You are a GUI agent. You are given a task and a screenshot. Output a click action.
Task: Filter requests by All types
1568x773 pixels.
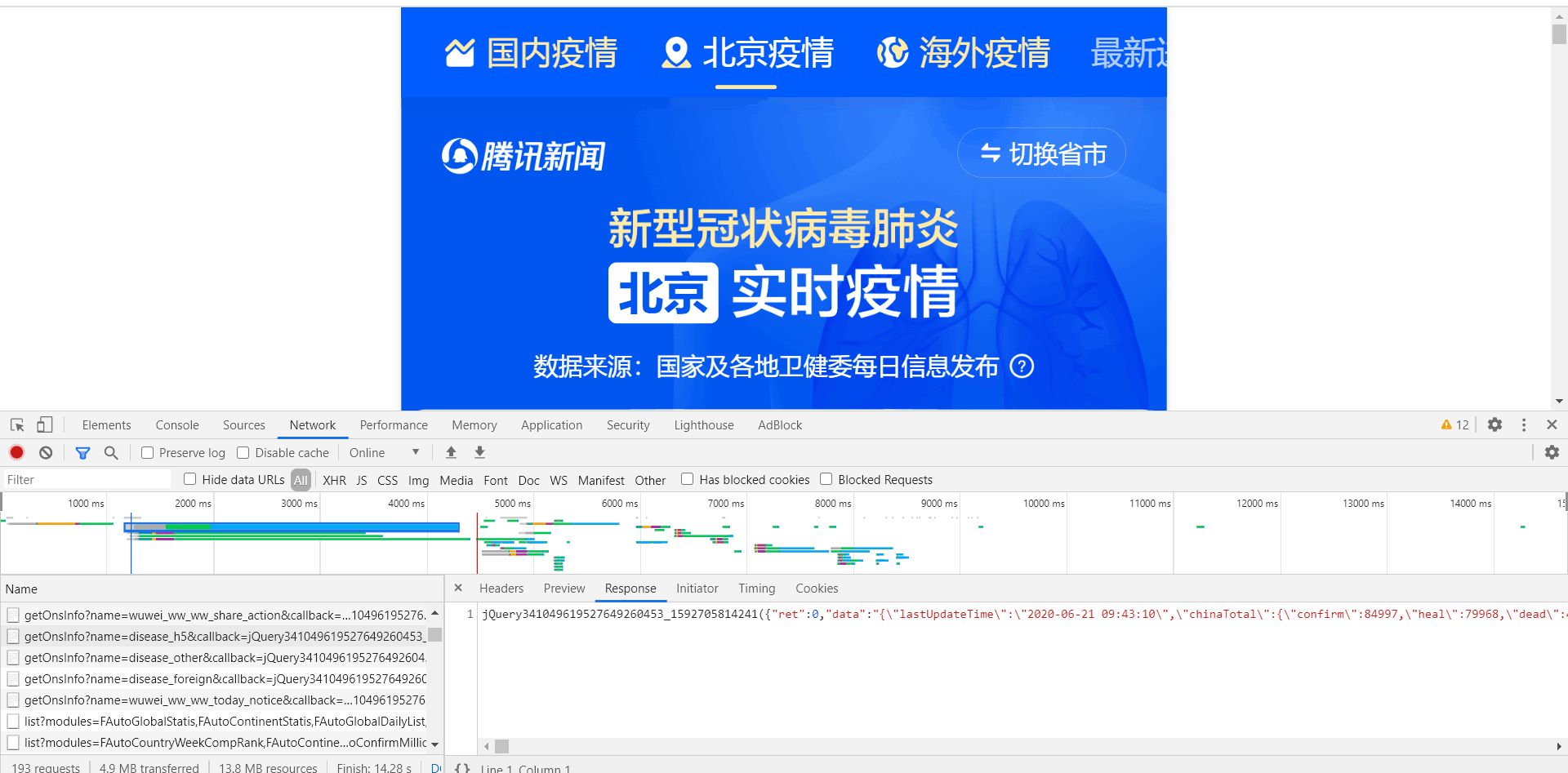[x=301, y=480]
